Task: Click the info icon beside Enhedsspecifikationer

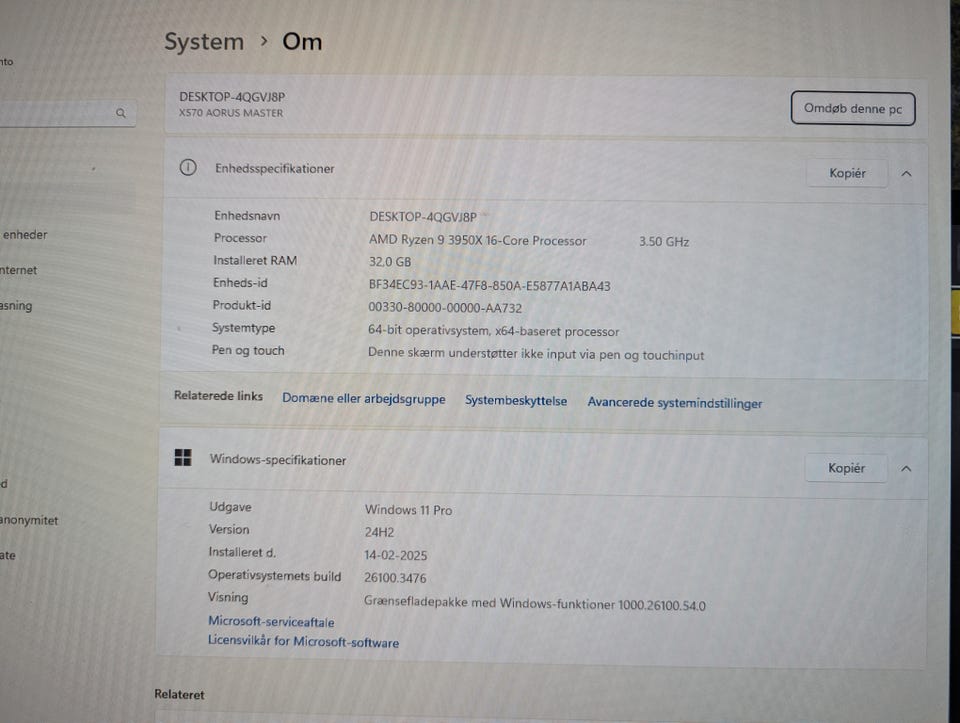Action: click(188, 168)
